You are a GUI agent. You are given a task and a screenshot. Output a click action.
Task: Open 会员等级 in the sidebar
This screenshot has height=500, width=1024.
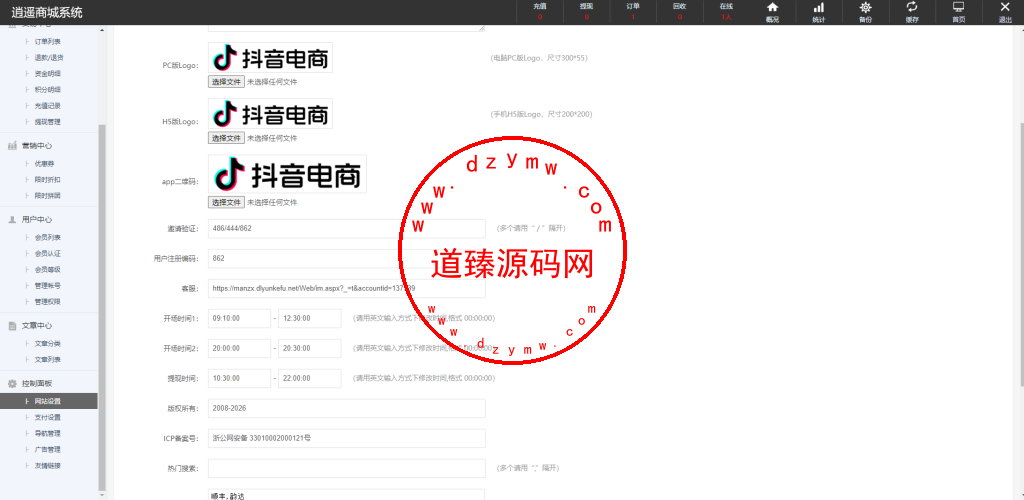point(48,270)
